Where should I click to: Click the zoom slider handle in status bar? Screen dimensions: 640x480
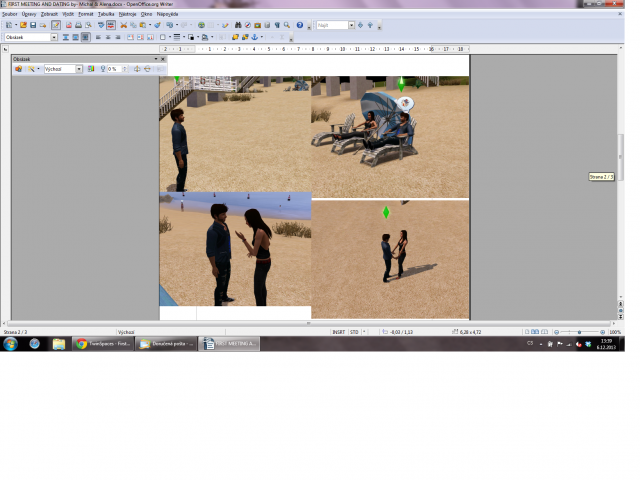click(x=579, y=332)
